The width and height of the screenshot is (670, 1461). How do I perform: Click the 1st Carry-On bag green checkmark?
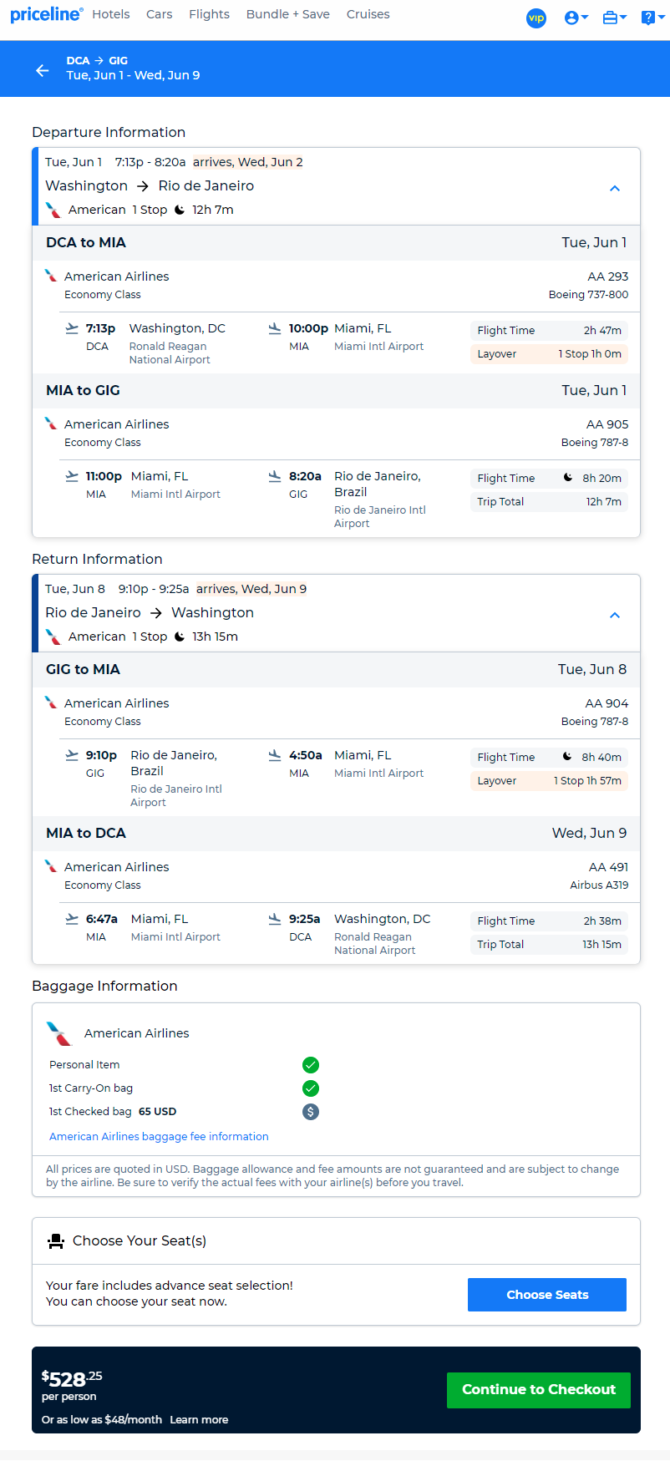311,1088
